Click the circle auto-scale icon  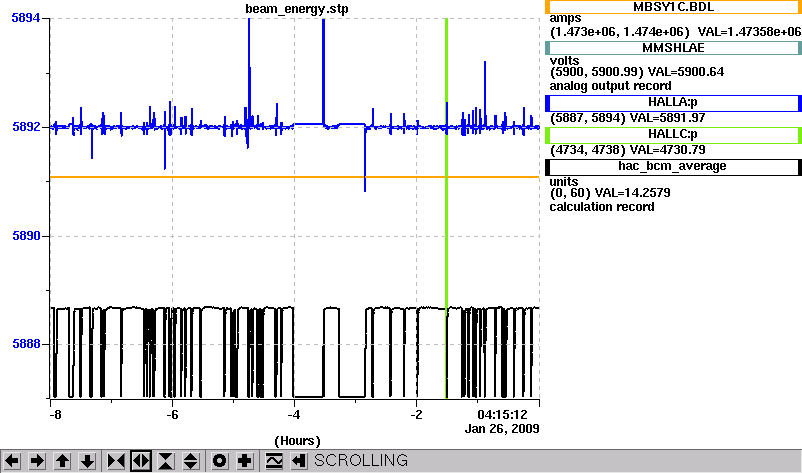(219, 461)
